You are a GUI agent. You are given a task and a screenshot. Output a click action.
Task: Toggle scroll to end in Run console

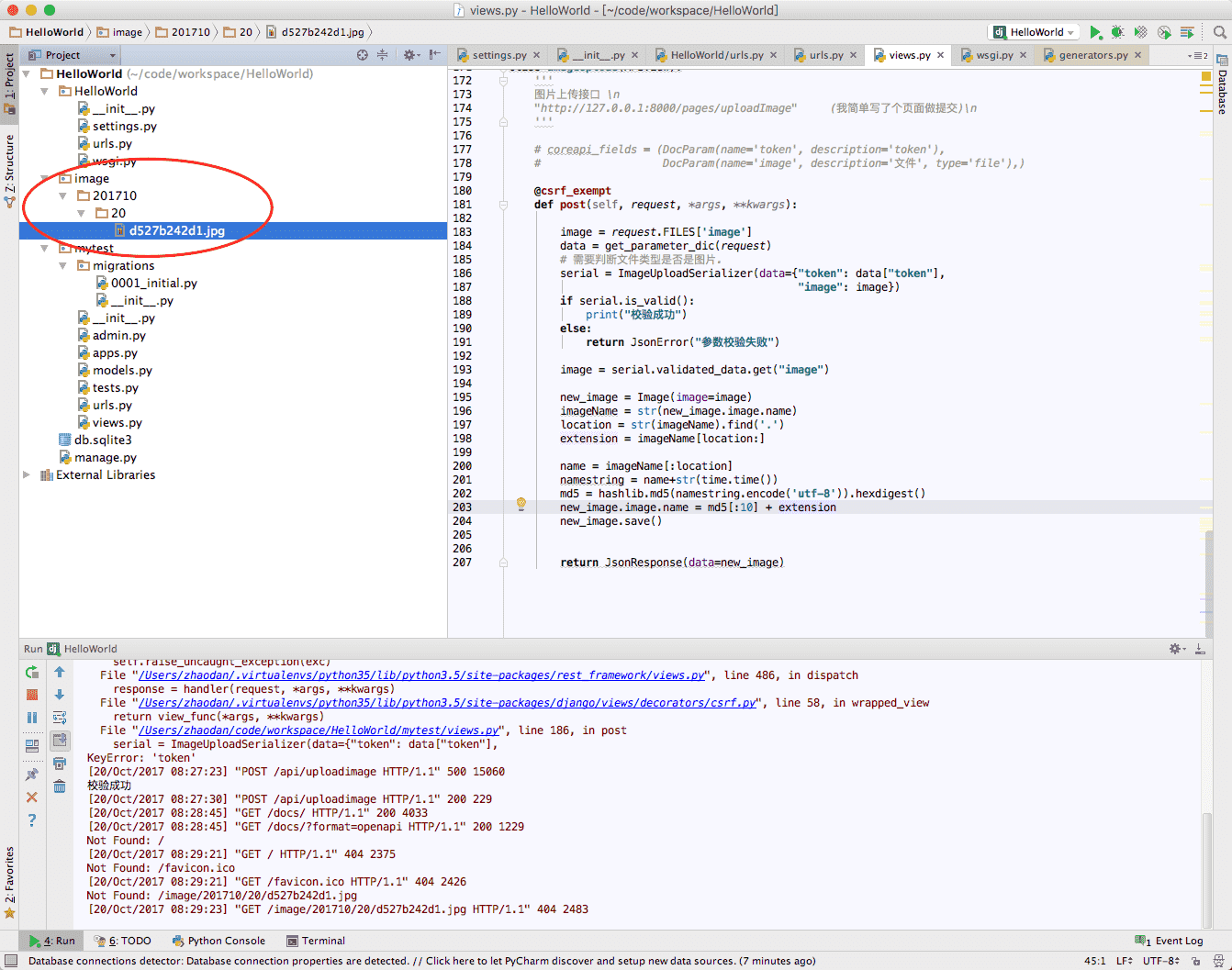pyautogui.click(x=60, y=740)
